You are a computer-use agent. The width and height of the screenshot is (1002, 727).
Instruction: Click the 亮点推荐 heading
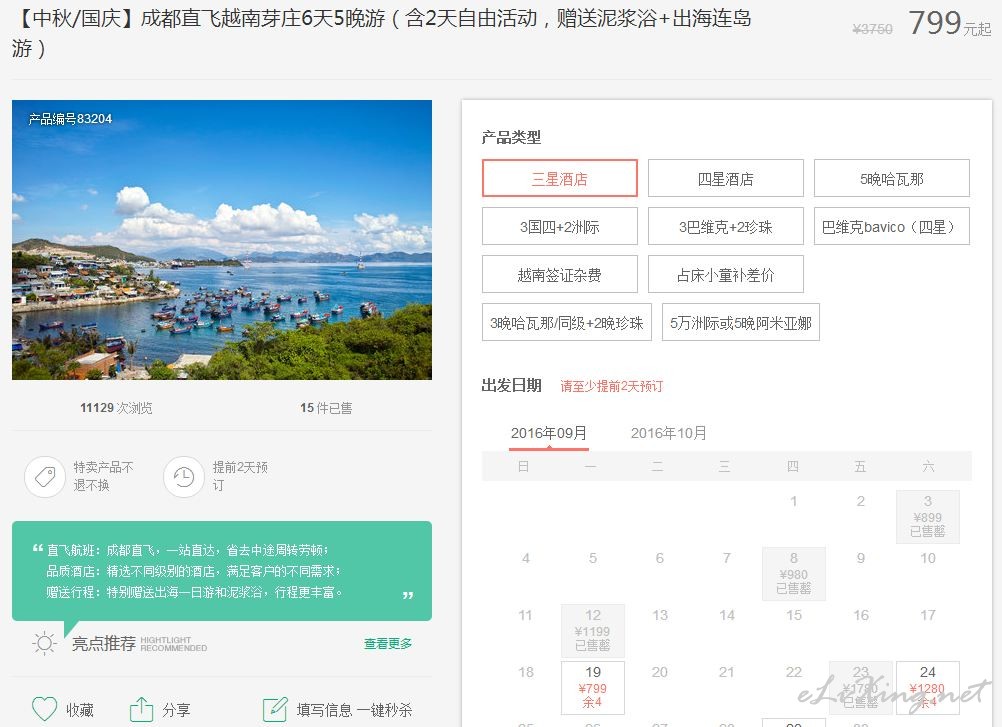(104, 643)
